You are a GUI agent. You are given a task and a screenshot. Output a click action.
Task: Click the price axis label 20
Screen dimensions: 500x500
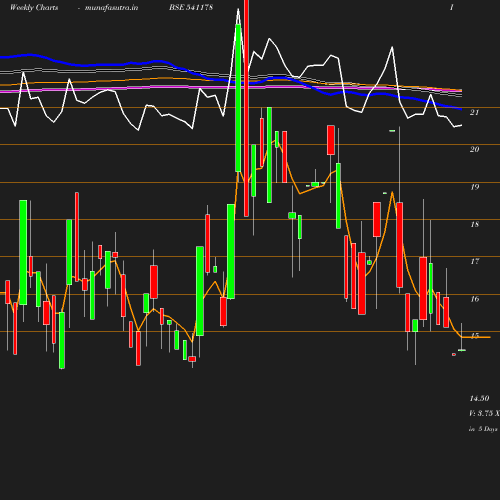pos(474,149)
